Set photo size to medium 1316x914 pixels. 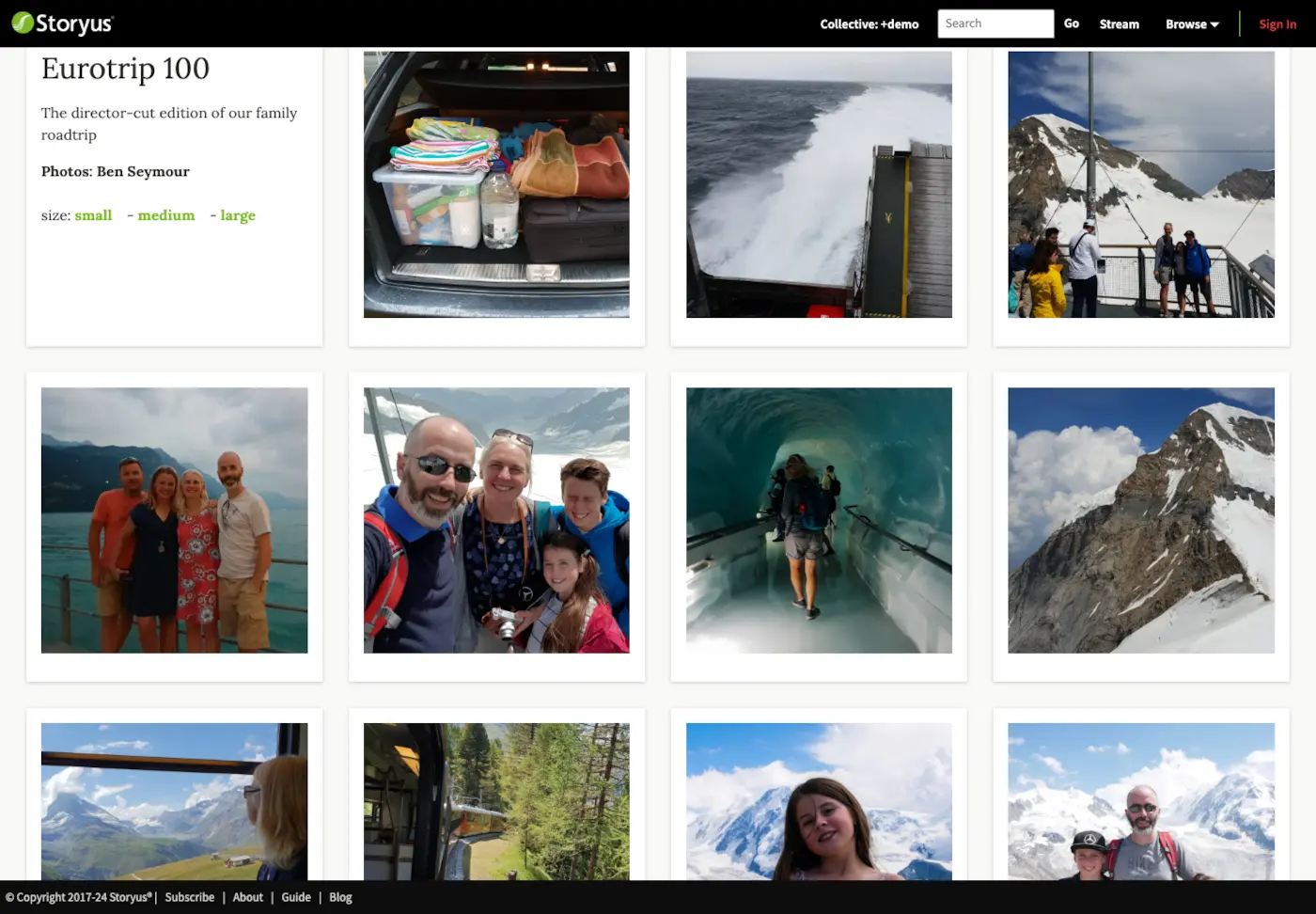pyautogui.click(x=166, y=215)
